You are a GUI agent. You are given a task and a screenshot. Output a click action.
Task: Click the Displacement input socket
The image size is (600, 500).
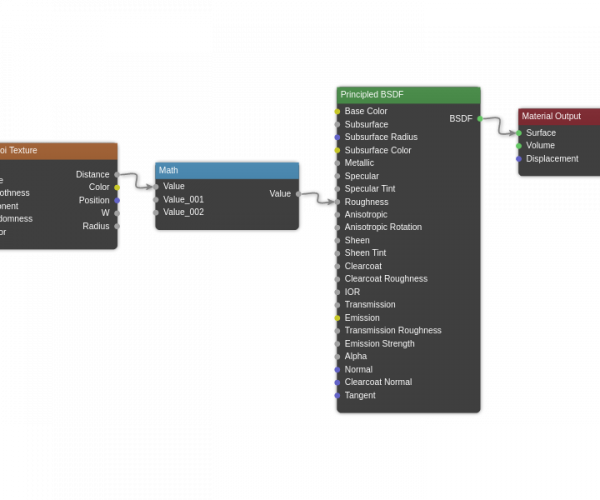click(x=519, y=159)
